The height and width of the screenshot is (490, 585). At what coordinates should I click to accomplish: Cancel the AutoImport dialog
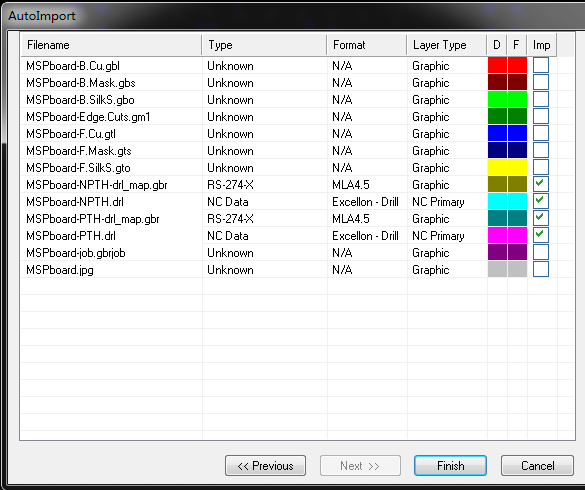click(537, 465)
